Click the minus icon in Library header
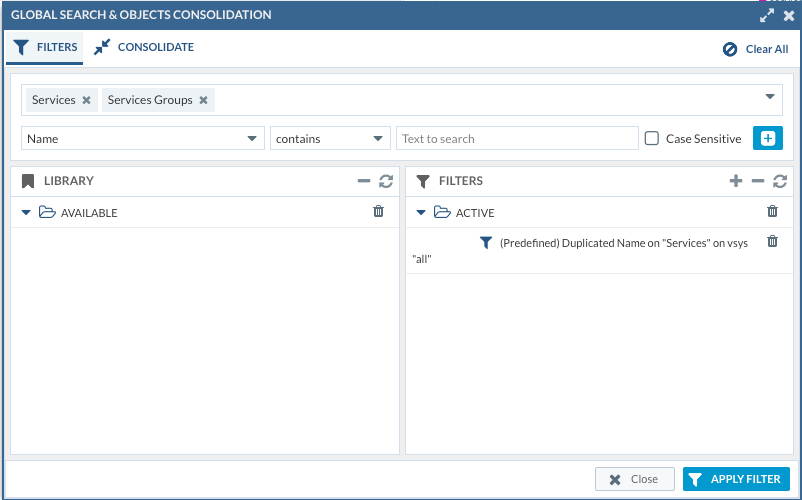The width and height of the screenshot is (802, 500). (x=364, y=181)
